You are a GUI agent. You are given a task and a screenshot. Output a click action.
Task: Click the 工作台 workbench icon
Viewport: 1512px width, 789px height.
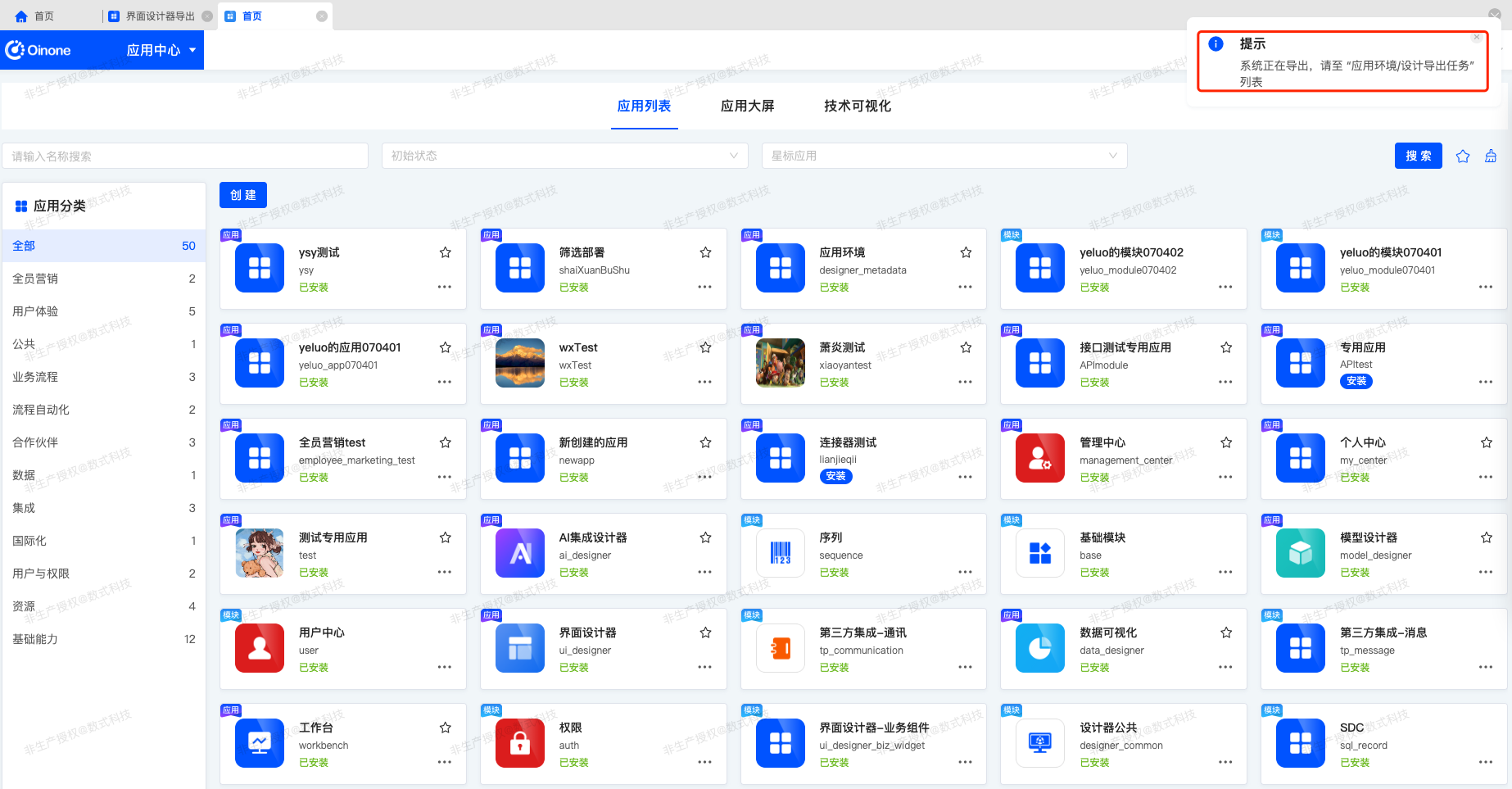tap(260, 743)
